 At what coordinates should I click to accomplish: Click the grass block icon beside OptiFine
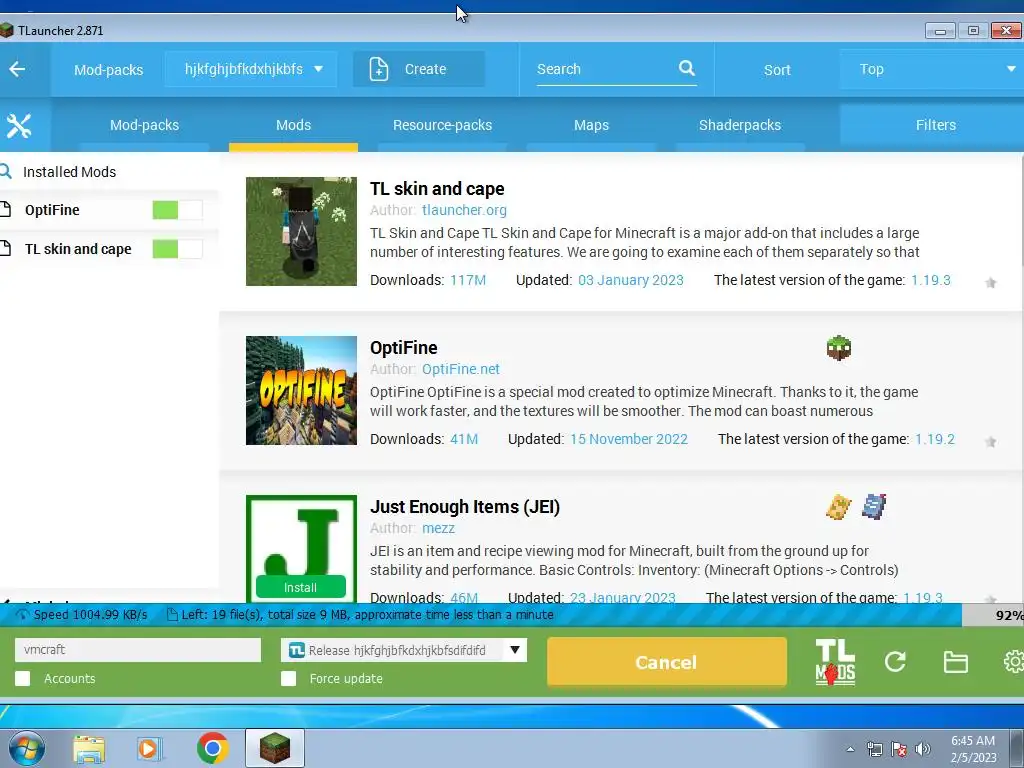[839, 348]
